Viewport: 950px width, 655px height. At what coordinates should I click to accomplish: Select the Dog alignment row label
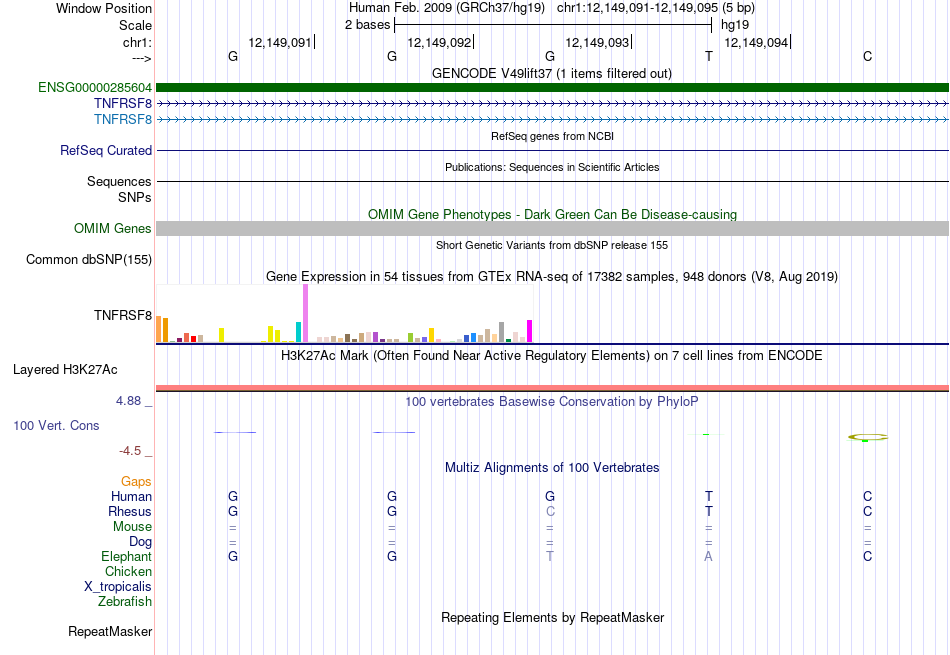140,541
